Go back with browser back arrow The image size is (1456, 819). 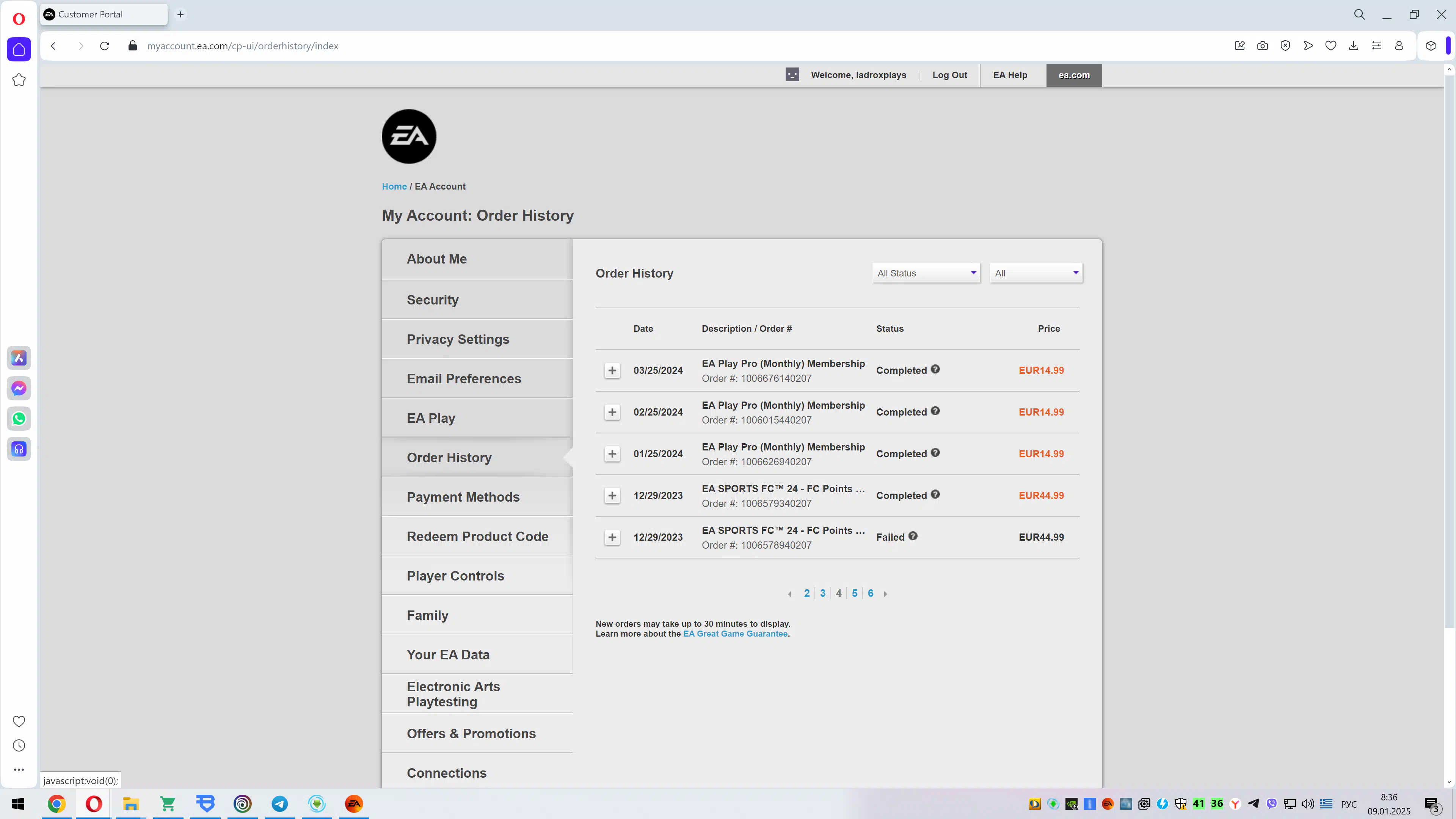pos(53,46)
